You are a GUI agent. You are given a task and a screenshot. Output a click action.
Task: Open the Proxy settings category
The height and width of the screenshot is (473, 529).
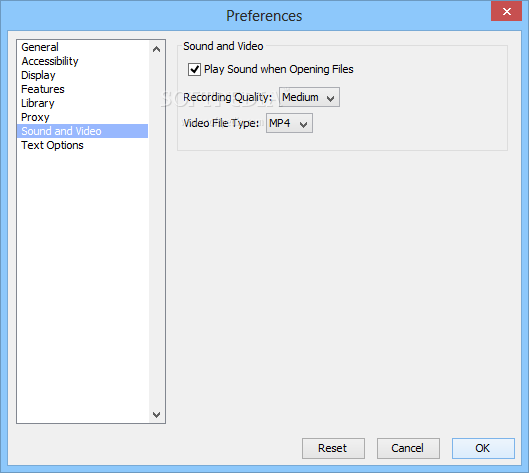coord(82,117)
